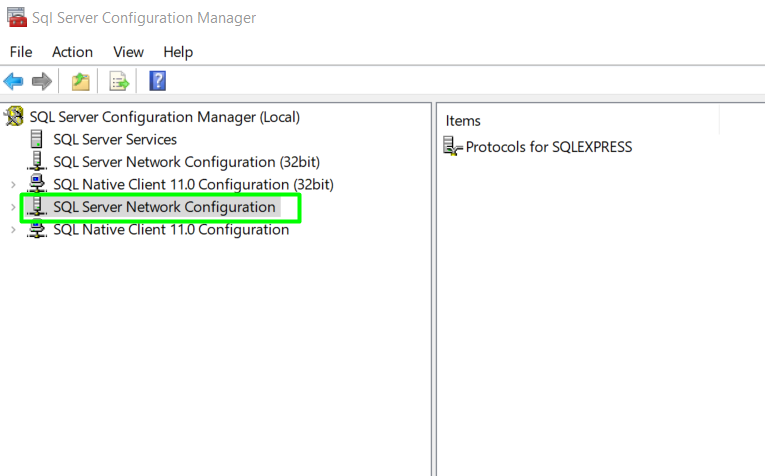This screenshot has height=476, width=765.
Task: Open Help via the question mark icon
Action: click(x=158, y=81)
